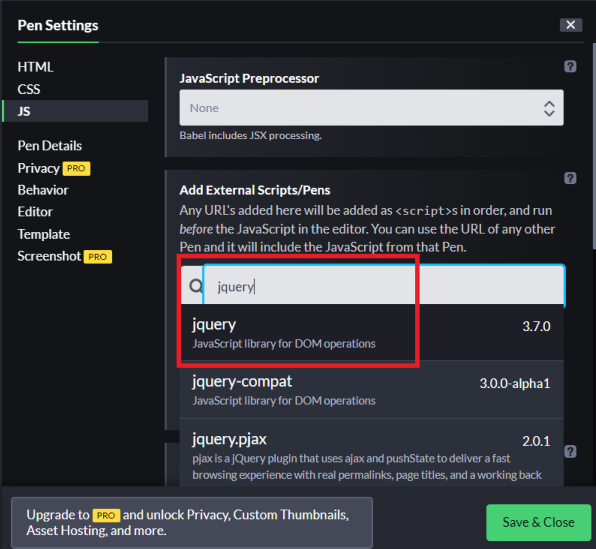
Task: Select the jquery 3.7.0 search result
Action: [371, 333]
